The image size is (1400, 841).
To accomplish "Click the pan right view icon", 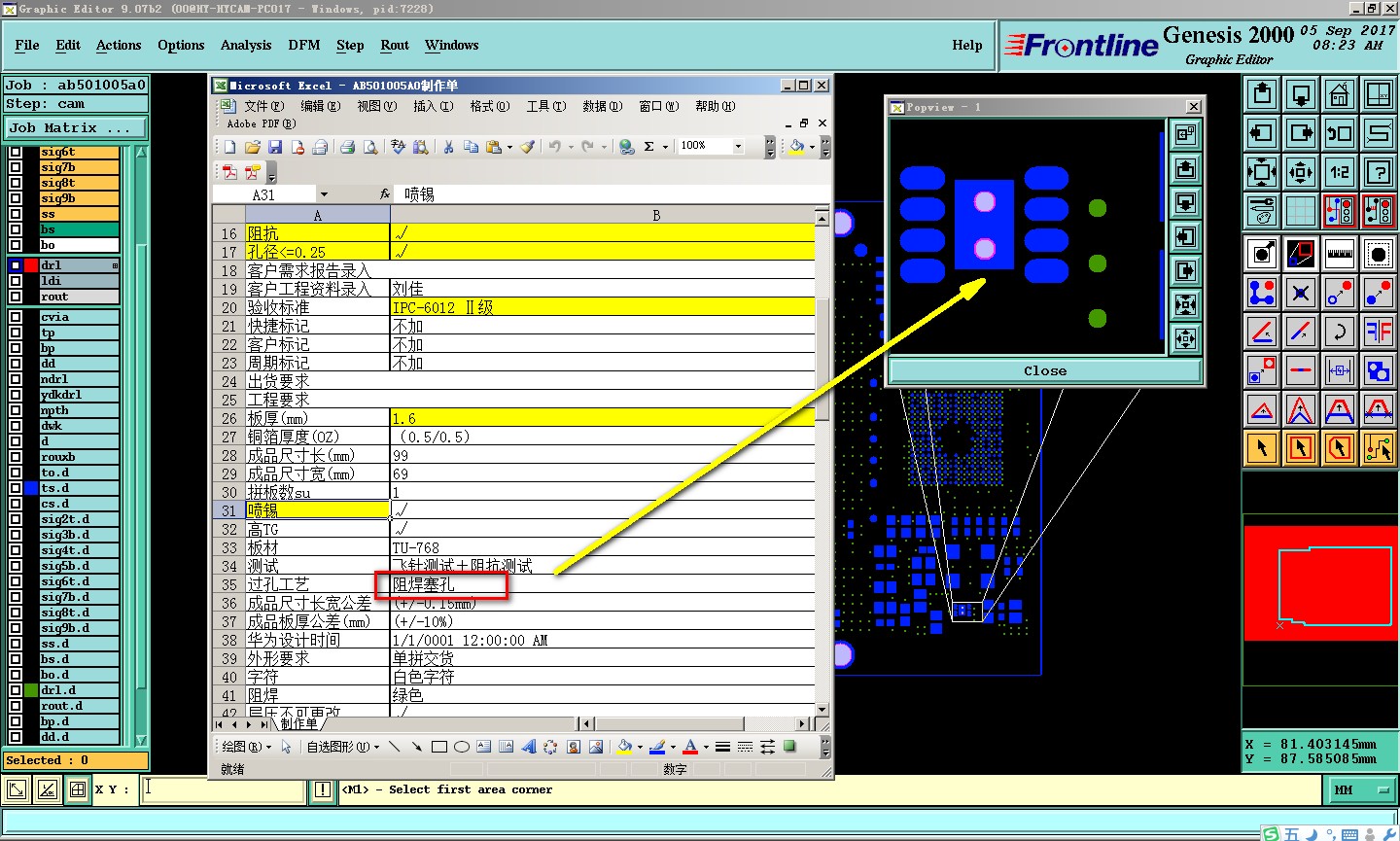I will click(1301, 133).
